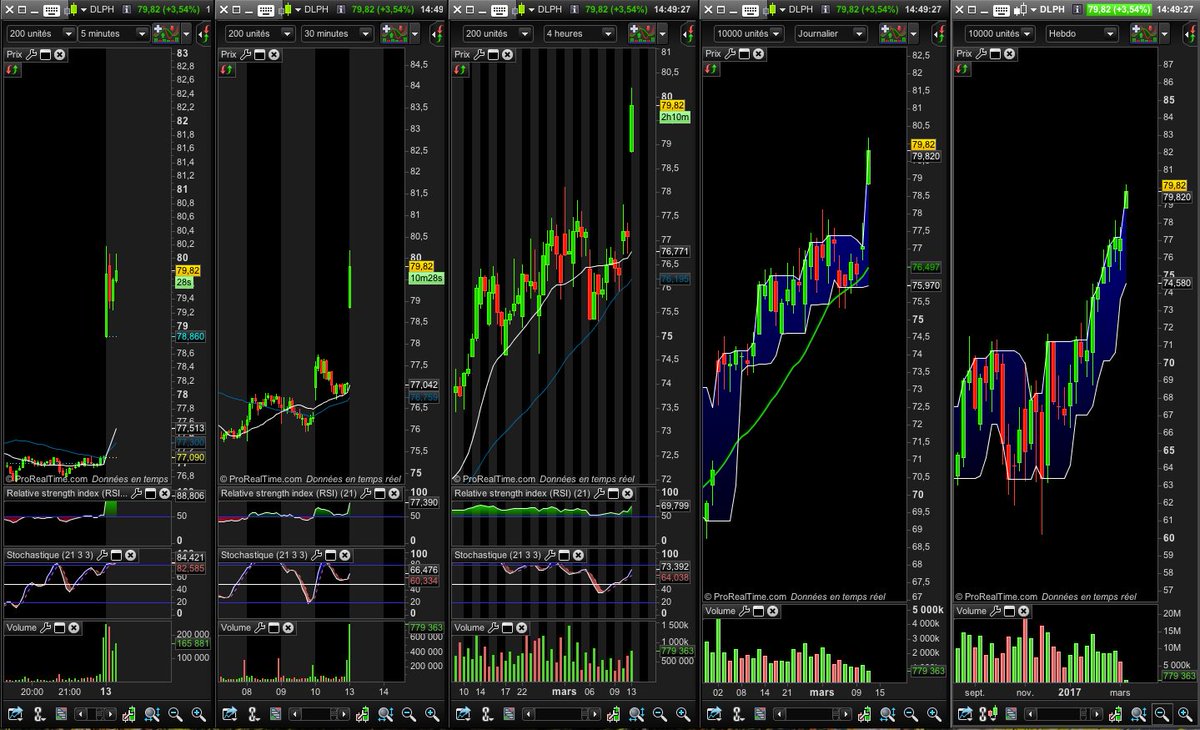This screenshot has width=1200, height=730.
Task: Click the link-charts anchor icon in the bottom toolbar
Action: coord(38,714)
